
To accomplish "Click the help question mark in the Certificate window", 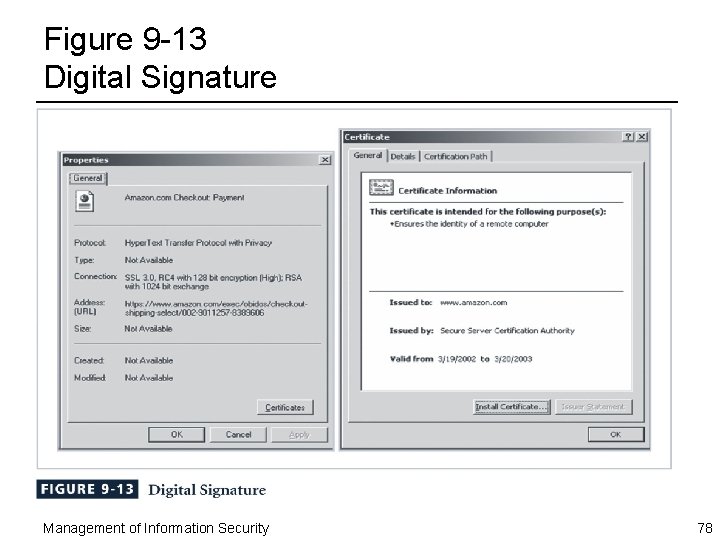I will pyautogui.click(x=628, y=136).
